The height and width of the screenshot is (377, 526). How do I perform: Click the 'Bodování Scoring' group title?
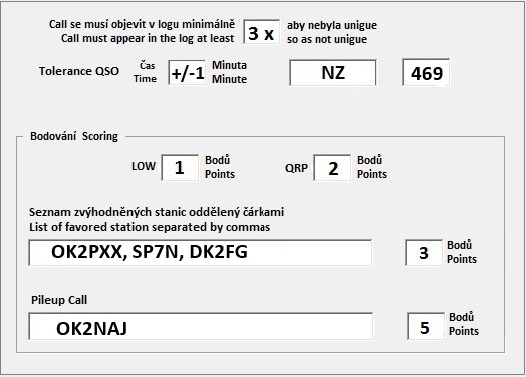(x=74, y=136)
